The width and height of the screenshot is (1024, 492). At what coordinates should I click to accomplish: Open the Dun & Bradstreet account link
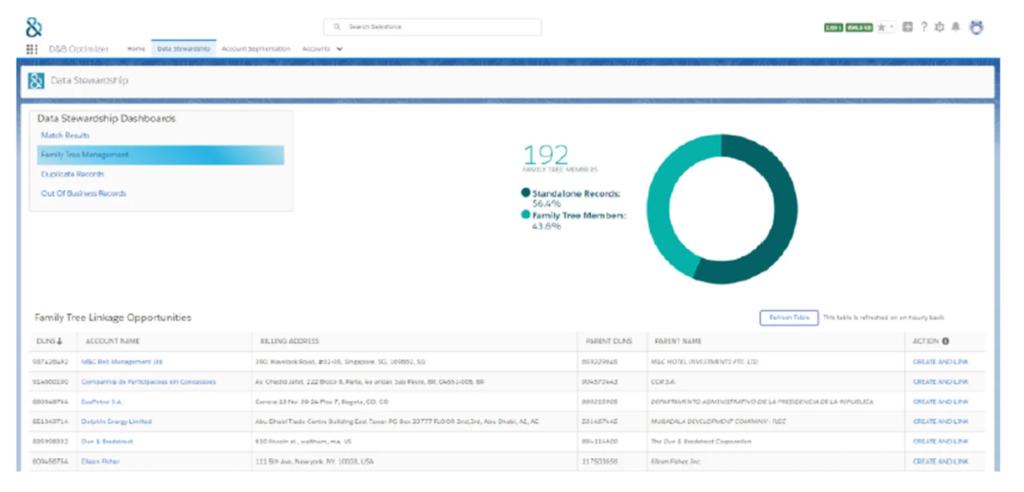(x=107, y=442)
